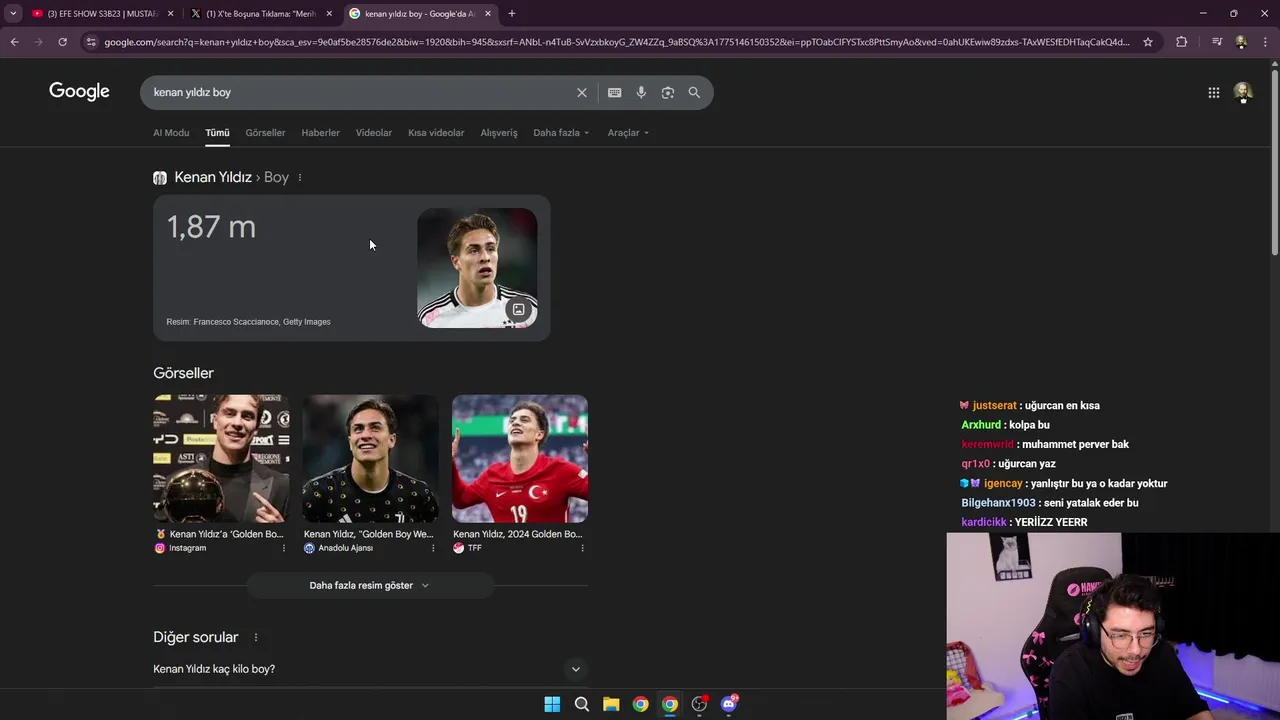1280x720 pixels.
Task: View site information icon in address bar
Action: [x=91, y=42]
